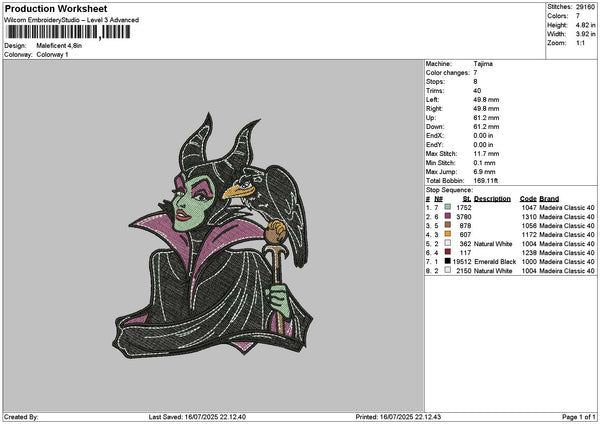Viewport: 600px width, 424px height.
Task: Click stitch count '607' in row 4
Action: coord(465,235)
